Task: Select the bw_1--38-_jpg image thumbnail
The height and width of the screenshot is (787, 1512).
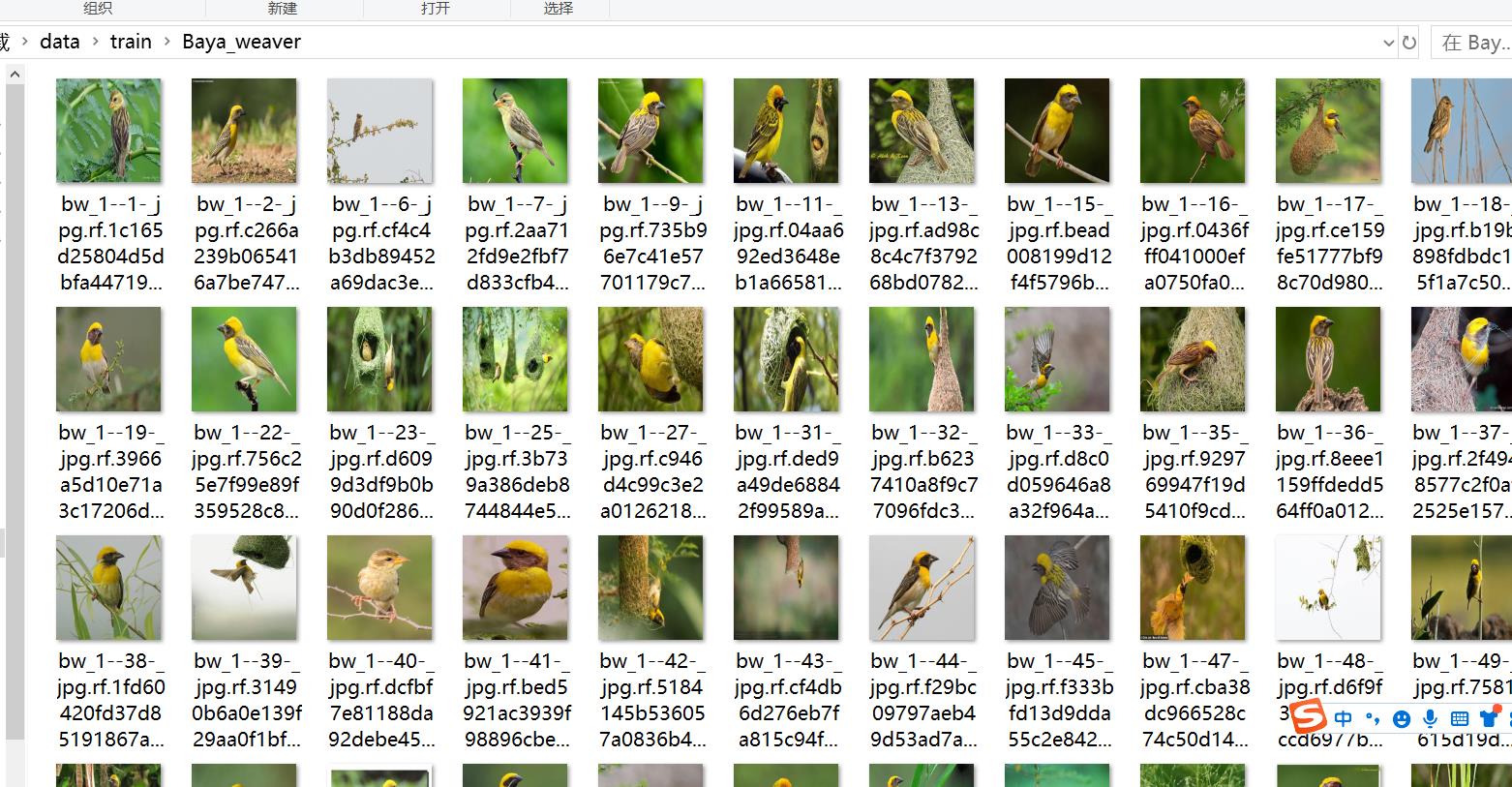Action: 108,588
